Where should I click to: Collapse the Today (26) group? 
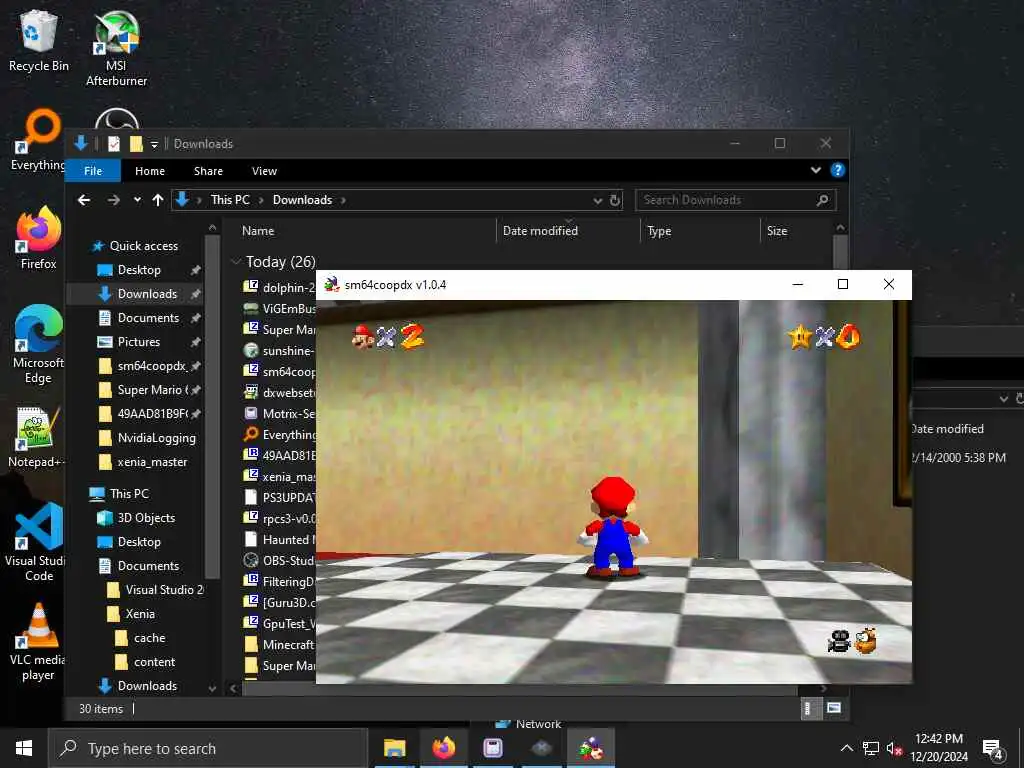click(x=236, y=261)
